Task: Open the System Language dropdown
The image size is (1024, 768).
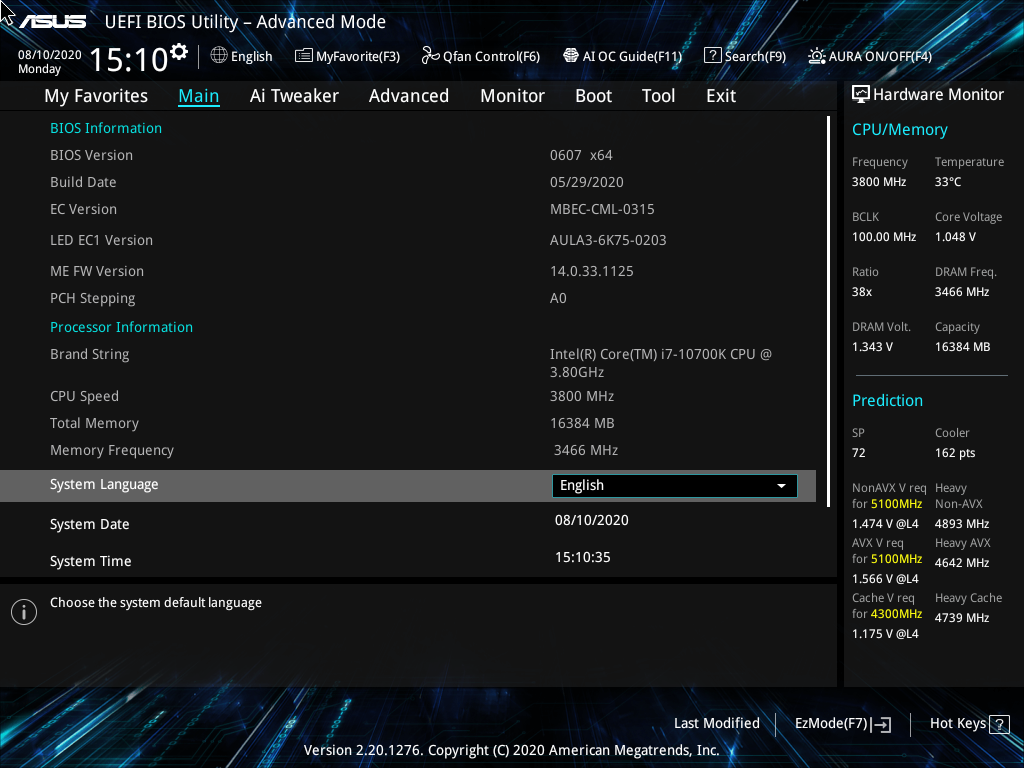Action: click(x=673, y=485)
